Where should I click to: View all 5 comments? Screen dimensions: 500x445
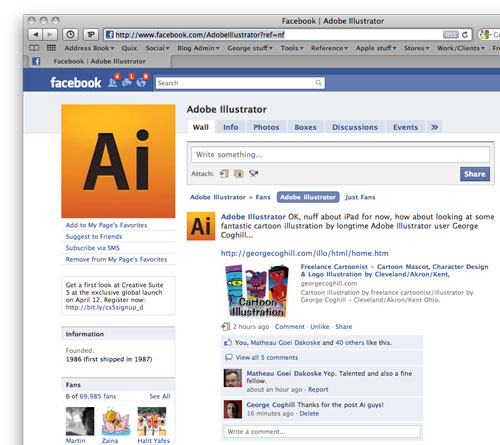pos(267,358)
